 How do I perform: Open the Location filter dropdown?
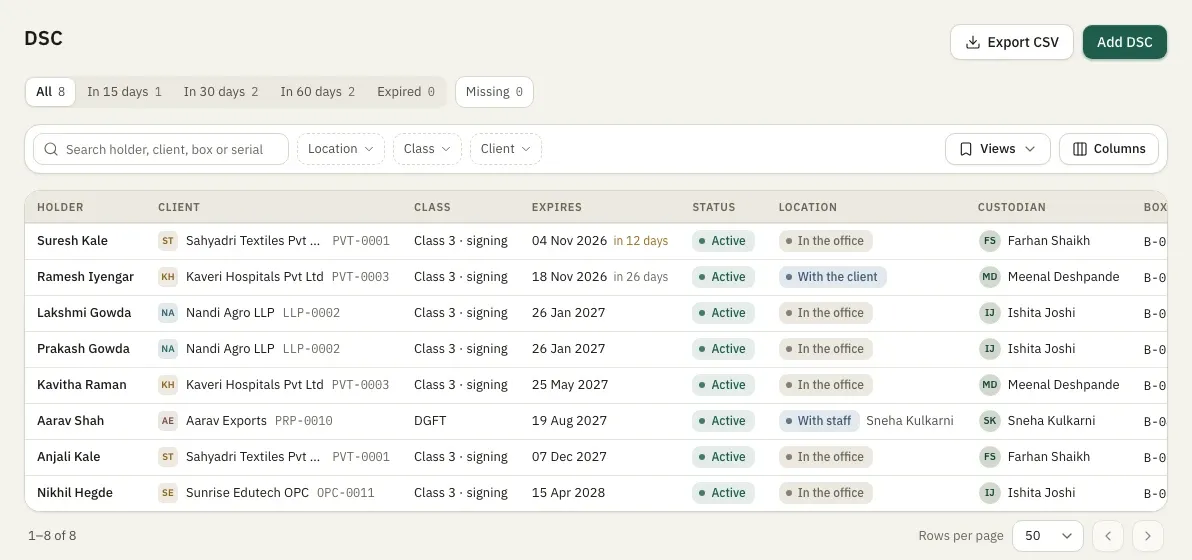pyautogui.click(x=341, y=149)
